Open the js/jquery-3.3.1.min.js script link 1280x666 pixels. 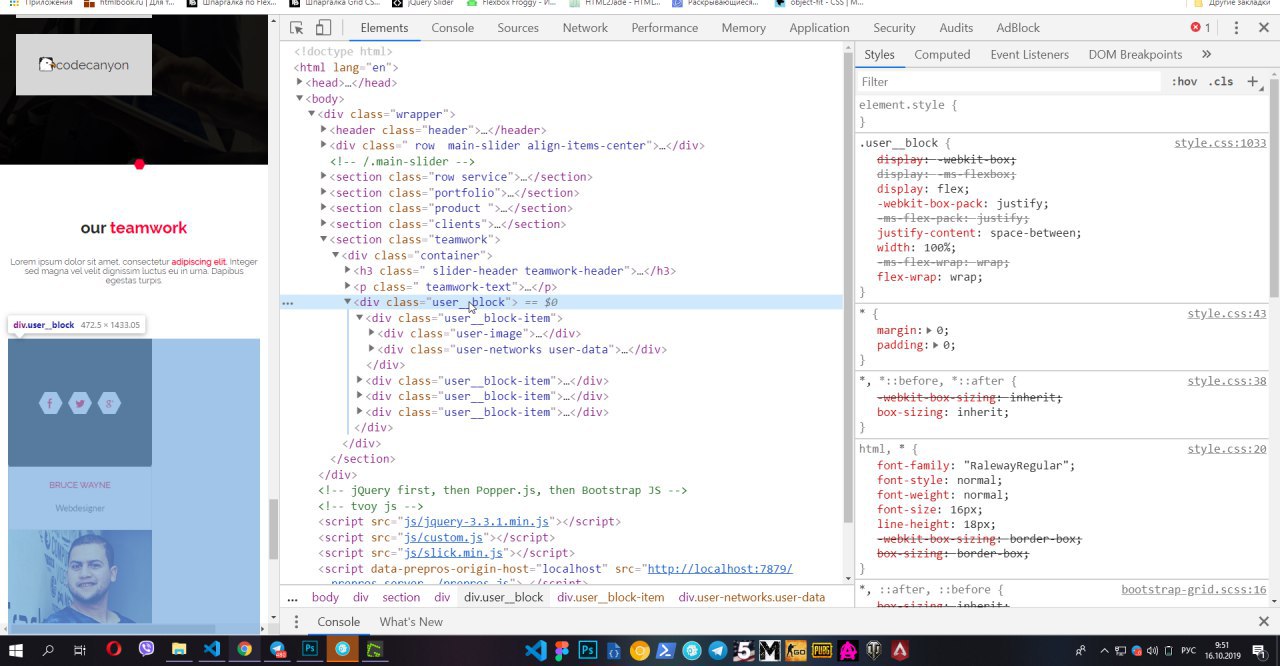pyautogui.click(x=477, y=522)
